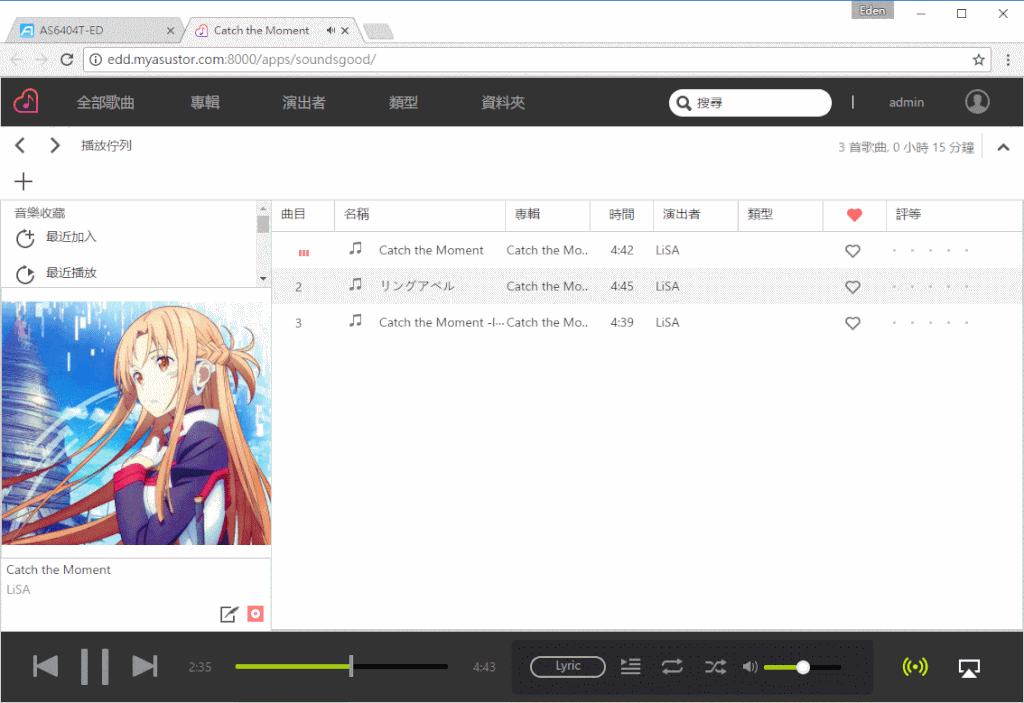Click the music note icon for Catch the Moment -Instrumental- row 3

pyautogui.click(x=355, y=320)
